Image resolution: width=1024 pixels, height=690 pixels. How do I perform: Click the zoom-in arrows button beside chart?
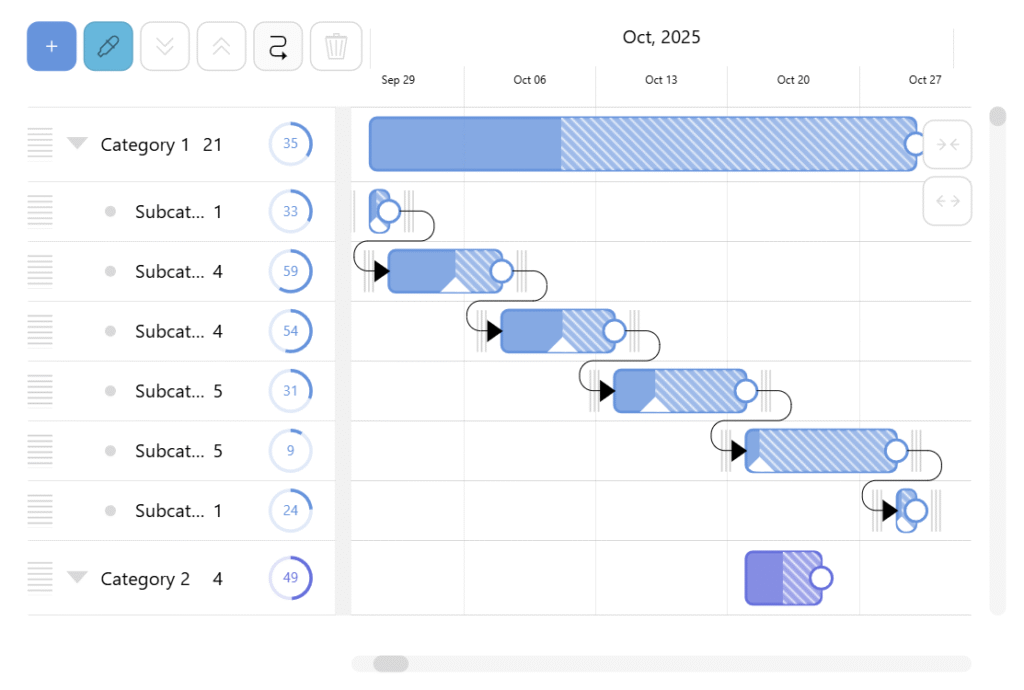(947, 145)
